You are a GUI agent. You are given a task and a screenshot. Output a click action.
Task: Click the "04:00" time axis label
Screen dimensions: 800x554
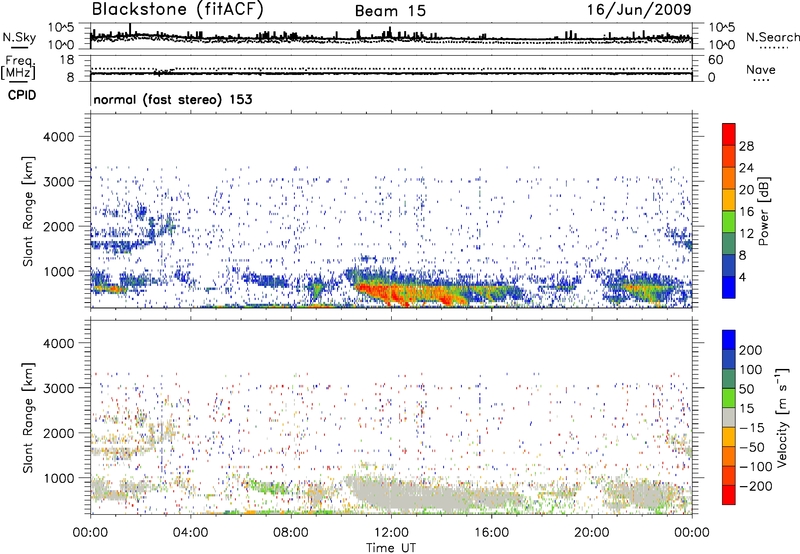coord(190,533)
